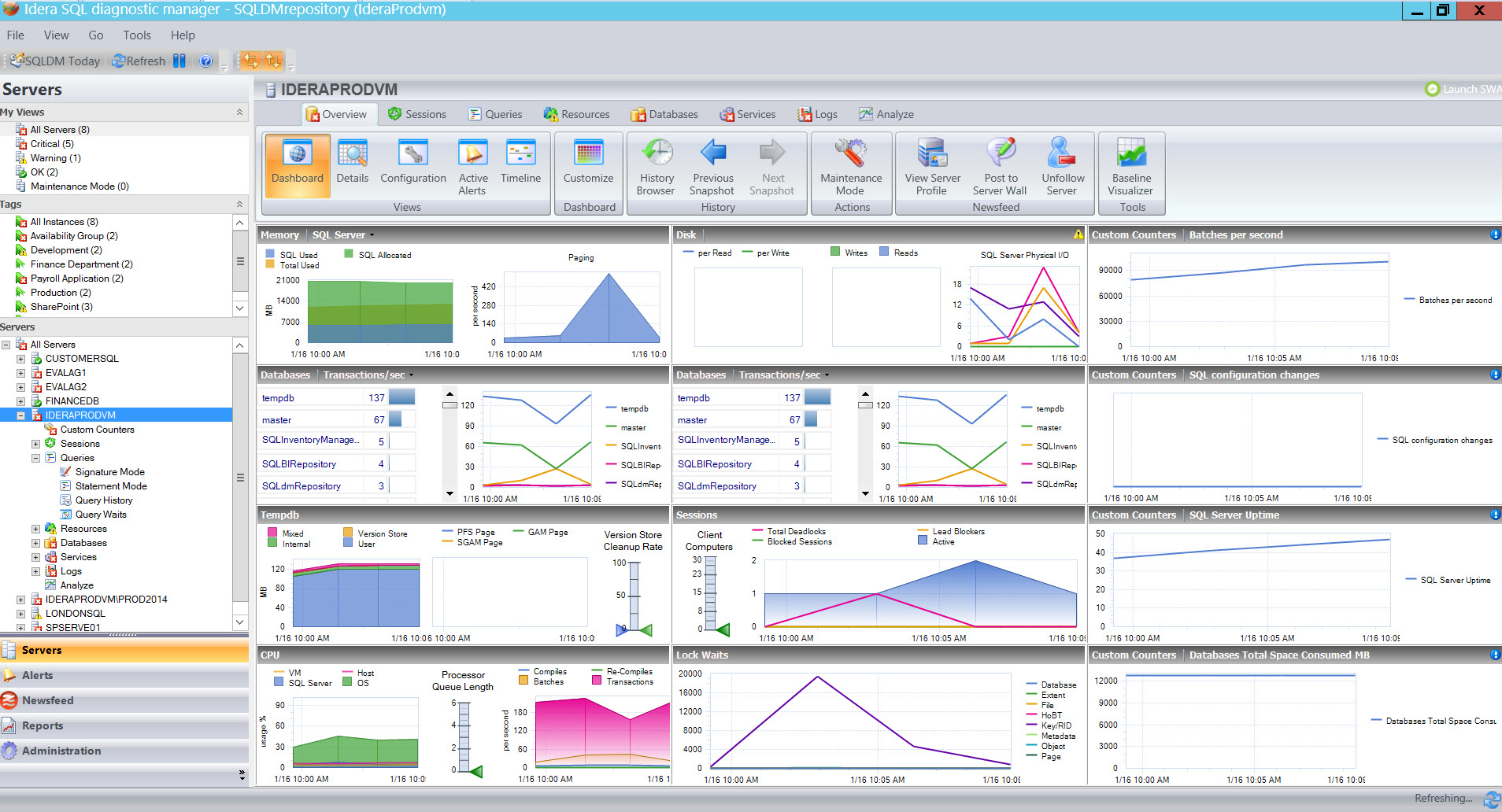This screenshot has width=1502, height=812.
Task: Click Launch SWA link
Action: [x=1464, y=89]
